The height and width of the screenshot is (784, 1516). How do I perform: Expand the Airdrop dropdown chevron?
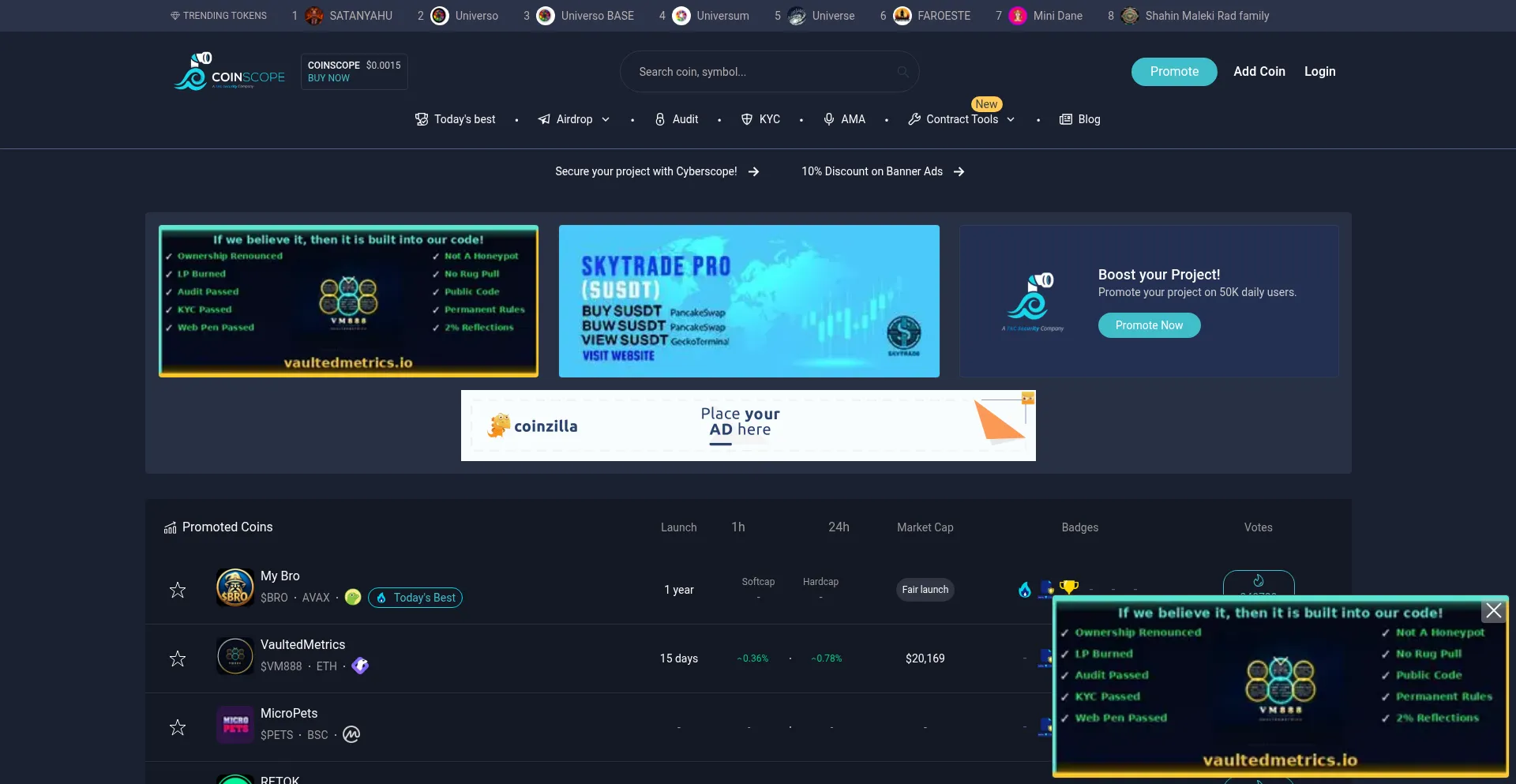click(x=606, y=119)
